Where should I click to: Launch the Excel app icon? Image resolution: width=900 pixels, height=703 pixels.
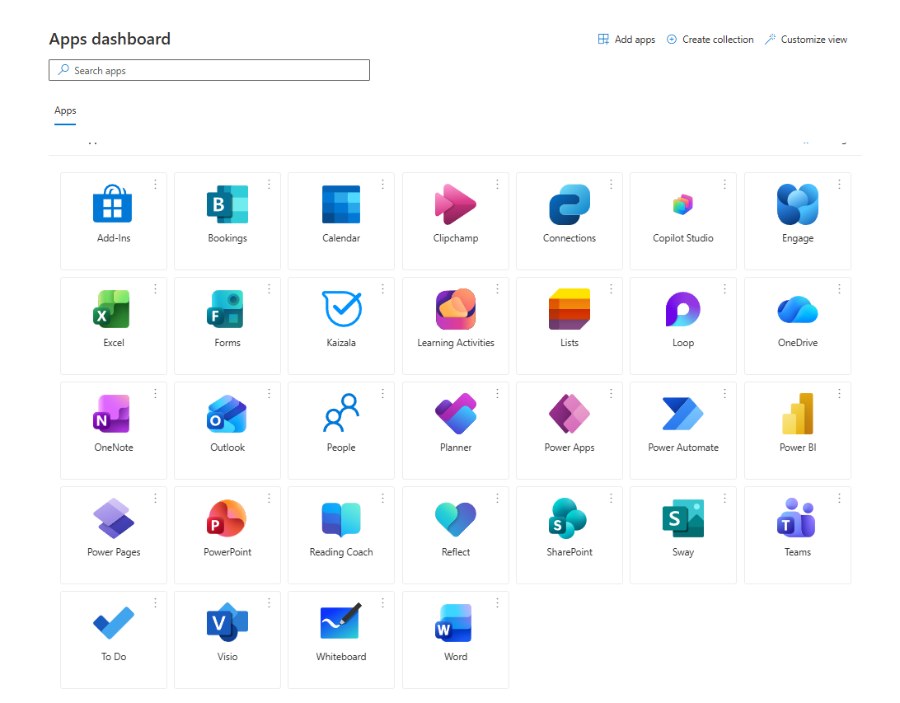pos(111,309)
